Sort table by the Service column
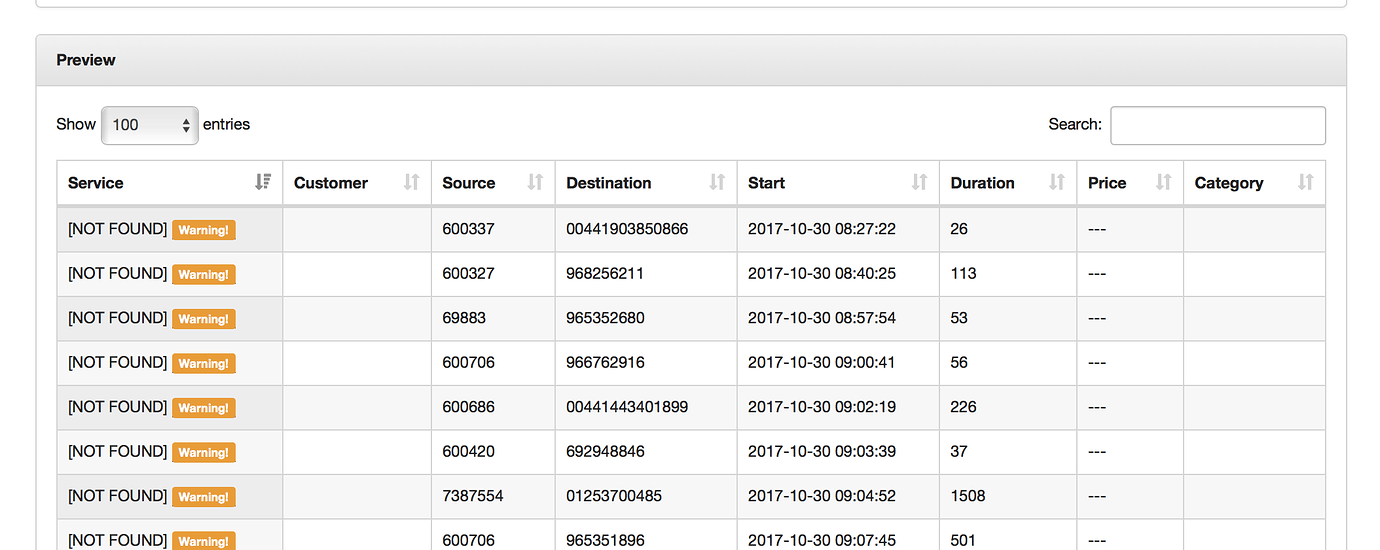Screen dimensions: 1380x550 coord(170,183)
